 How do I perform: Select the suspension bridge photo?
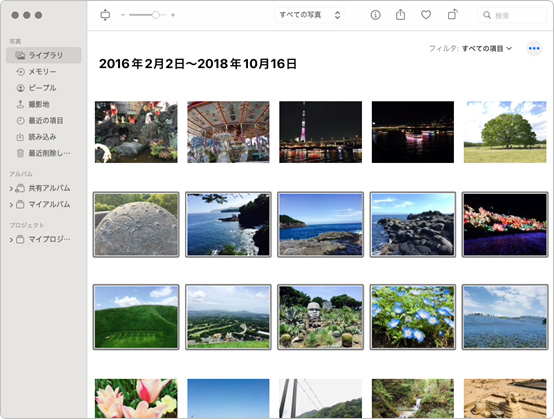(320, 399)
